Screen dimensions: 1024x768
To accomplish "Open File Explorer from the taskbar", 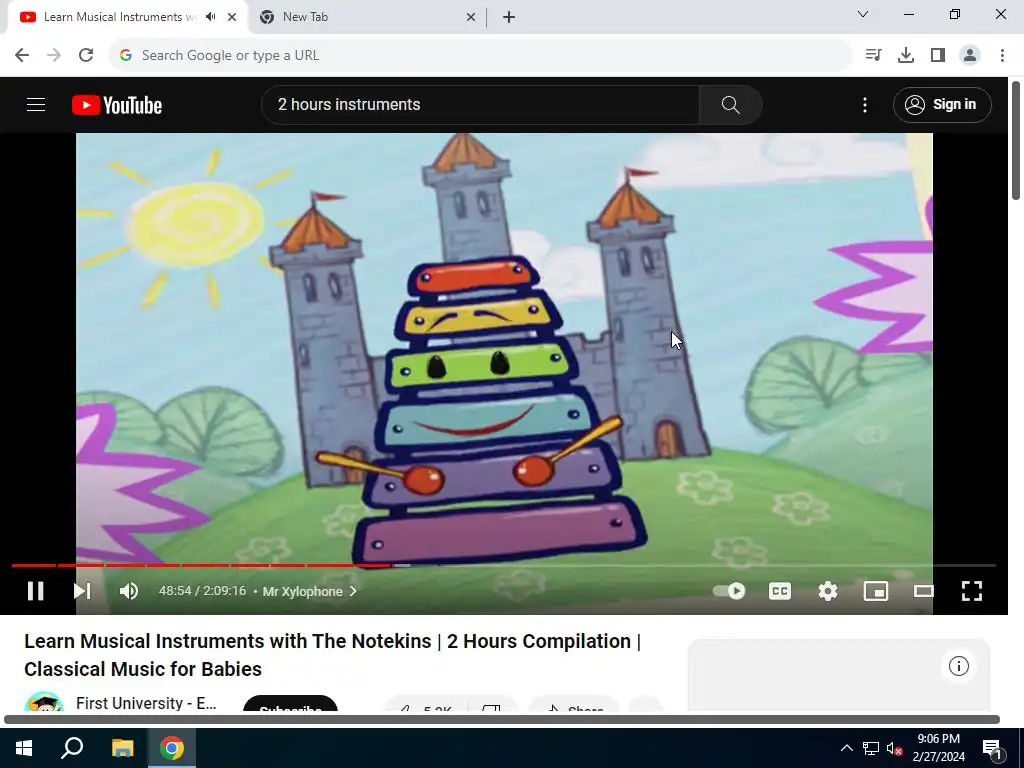I will (122, 748).
